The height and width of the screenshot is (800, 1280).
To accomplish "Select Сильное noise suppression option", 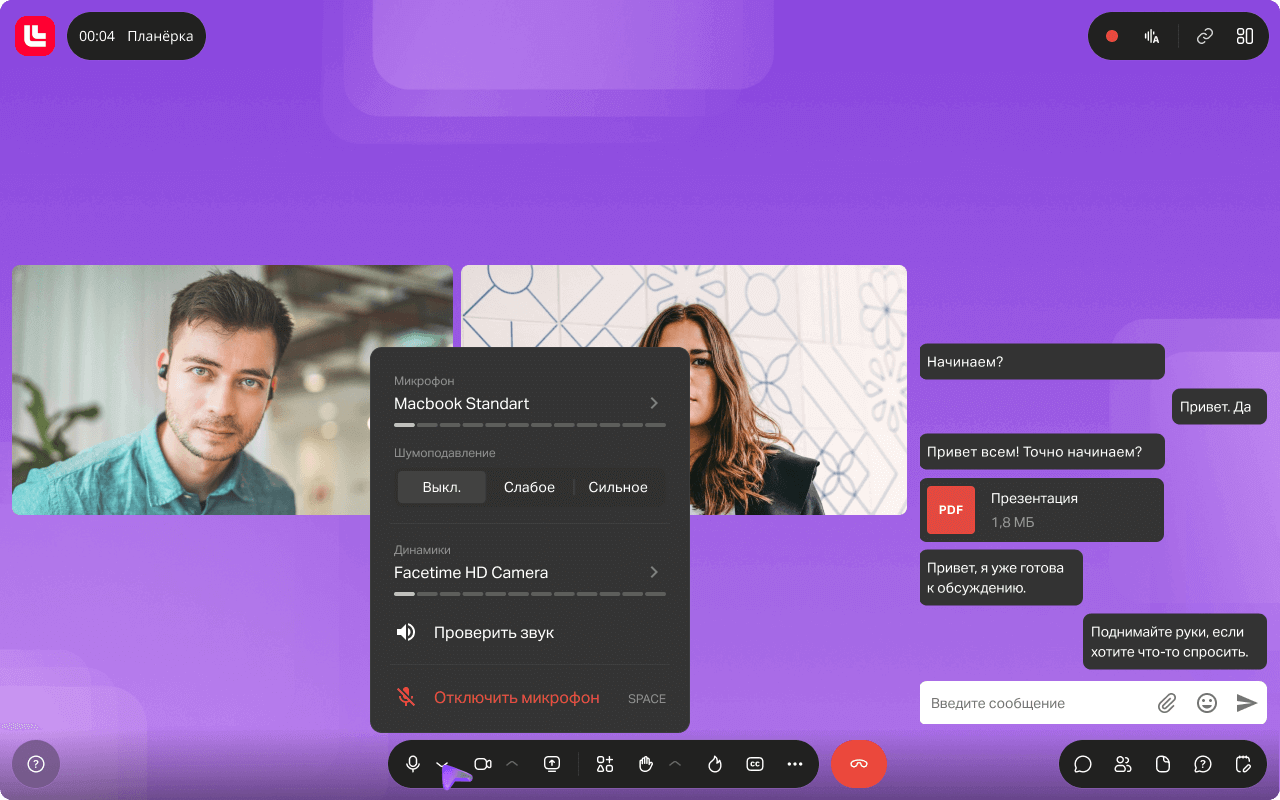I will (618, 487).
